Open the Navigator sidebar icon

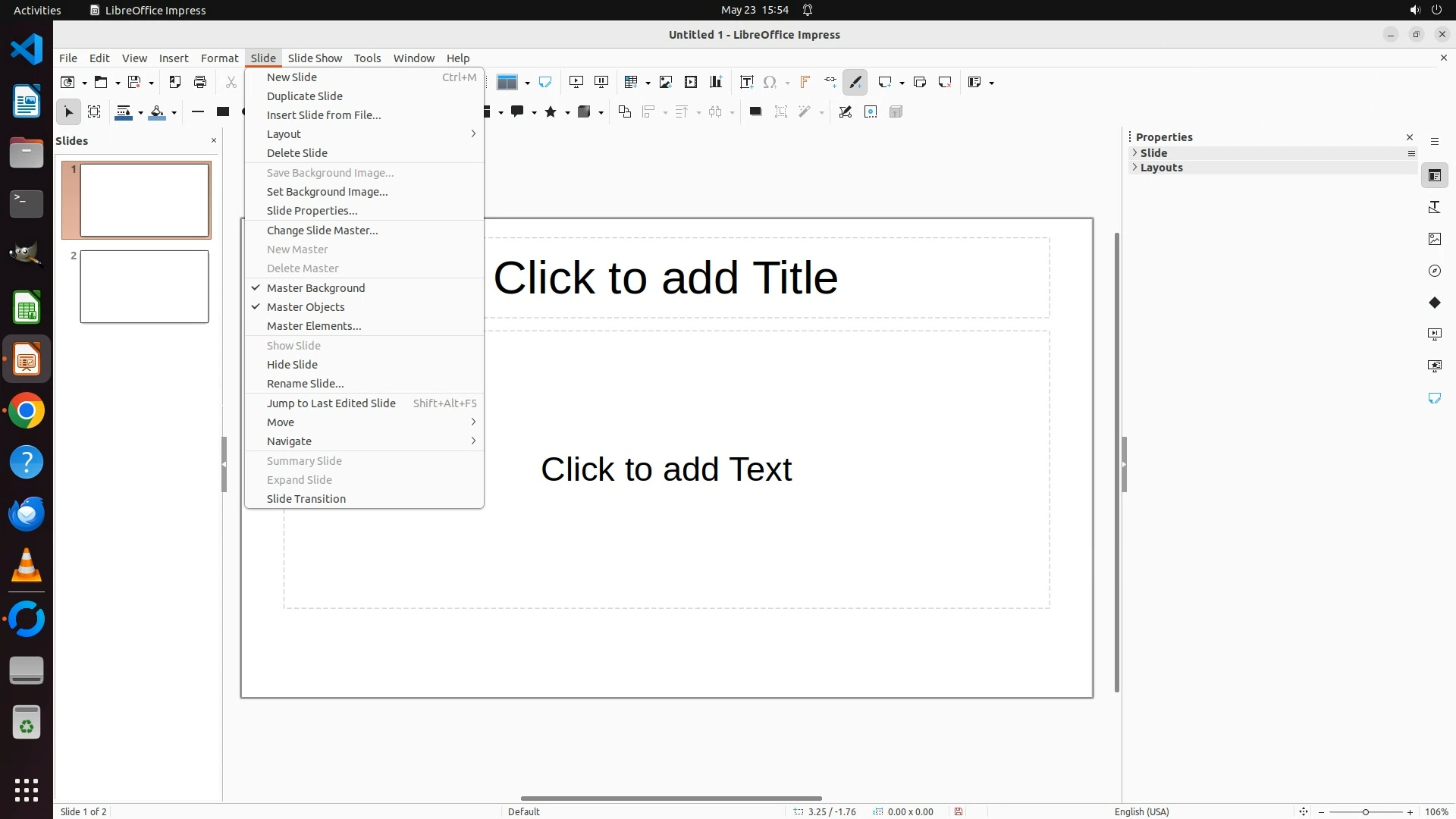tap(1434, 271)
